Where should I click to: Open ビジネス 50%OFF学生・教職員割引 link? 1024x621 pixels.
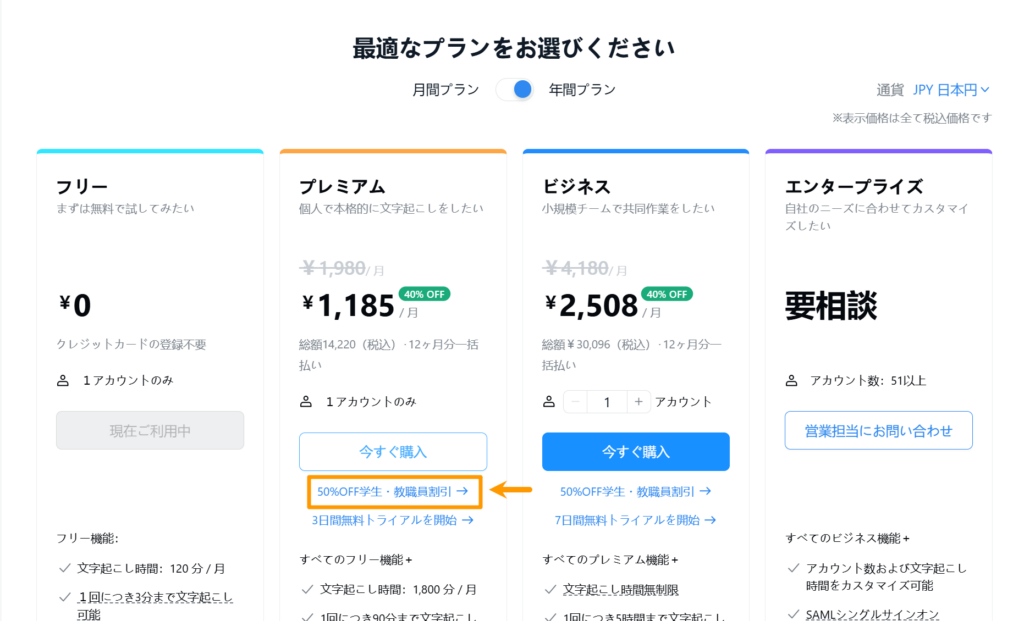(635, 492)
